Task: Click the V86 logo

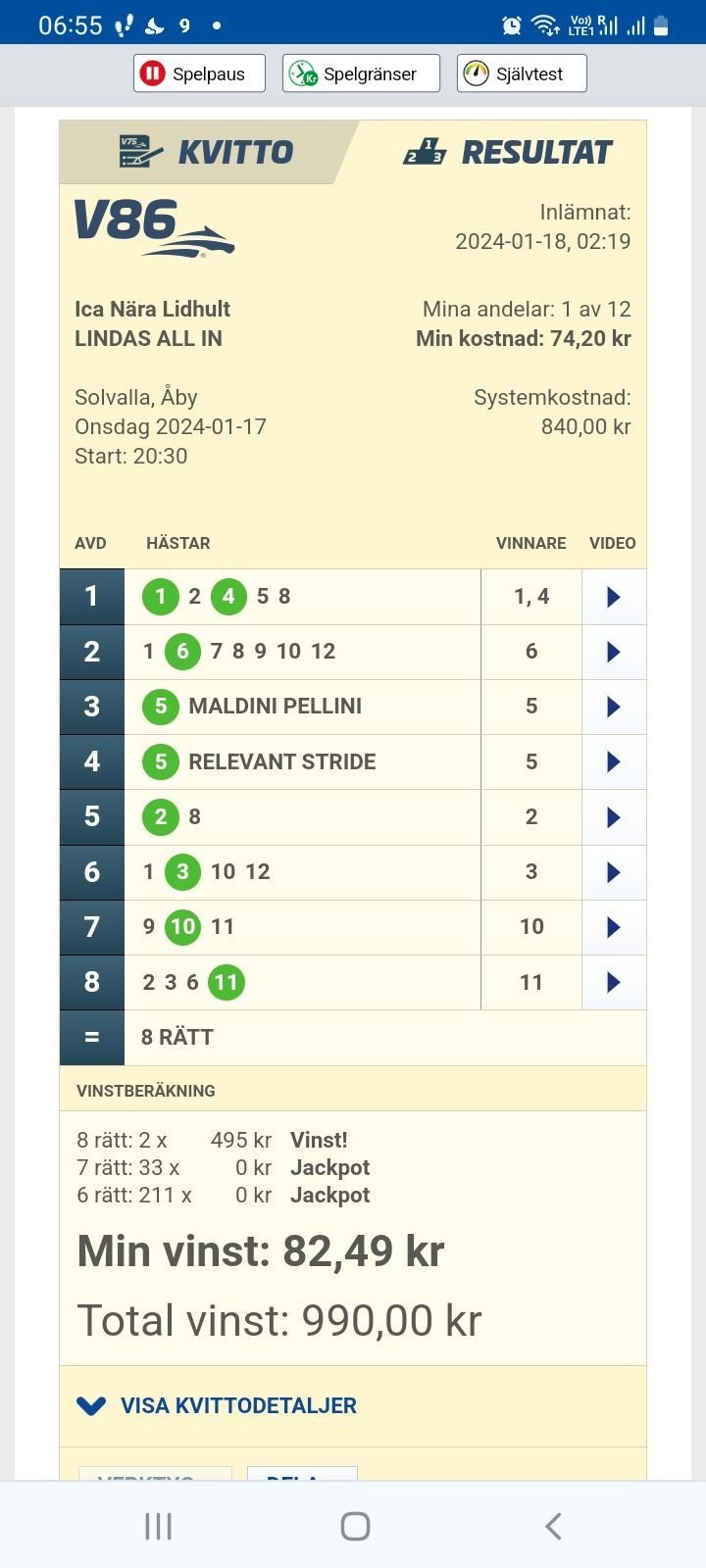Action: (154, 227)
